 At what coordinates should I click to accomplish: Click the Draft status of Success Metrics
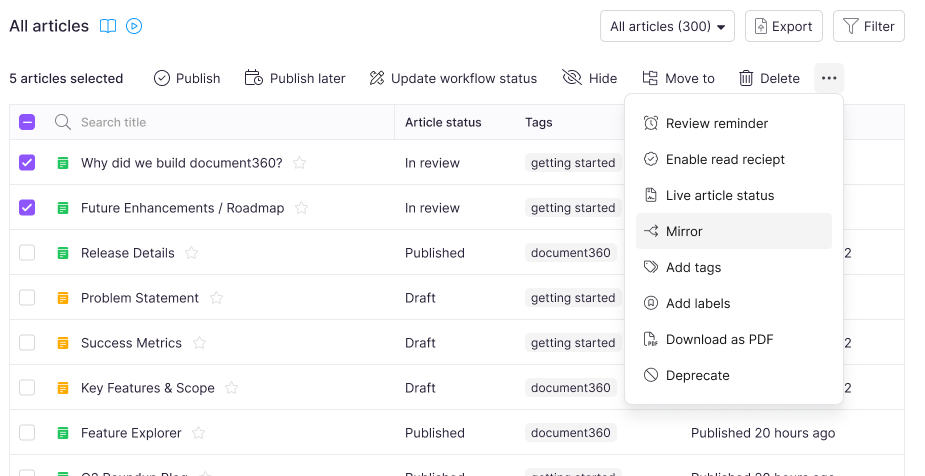coord(420,343)
